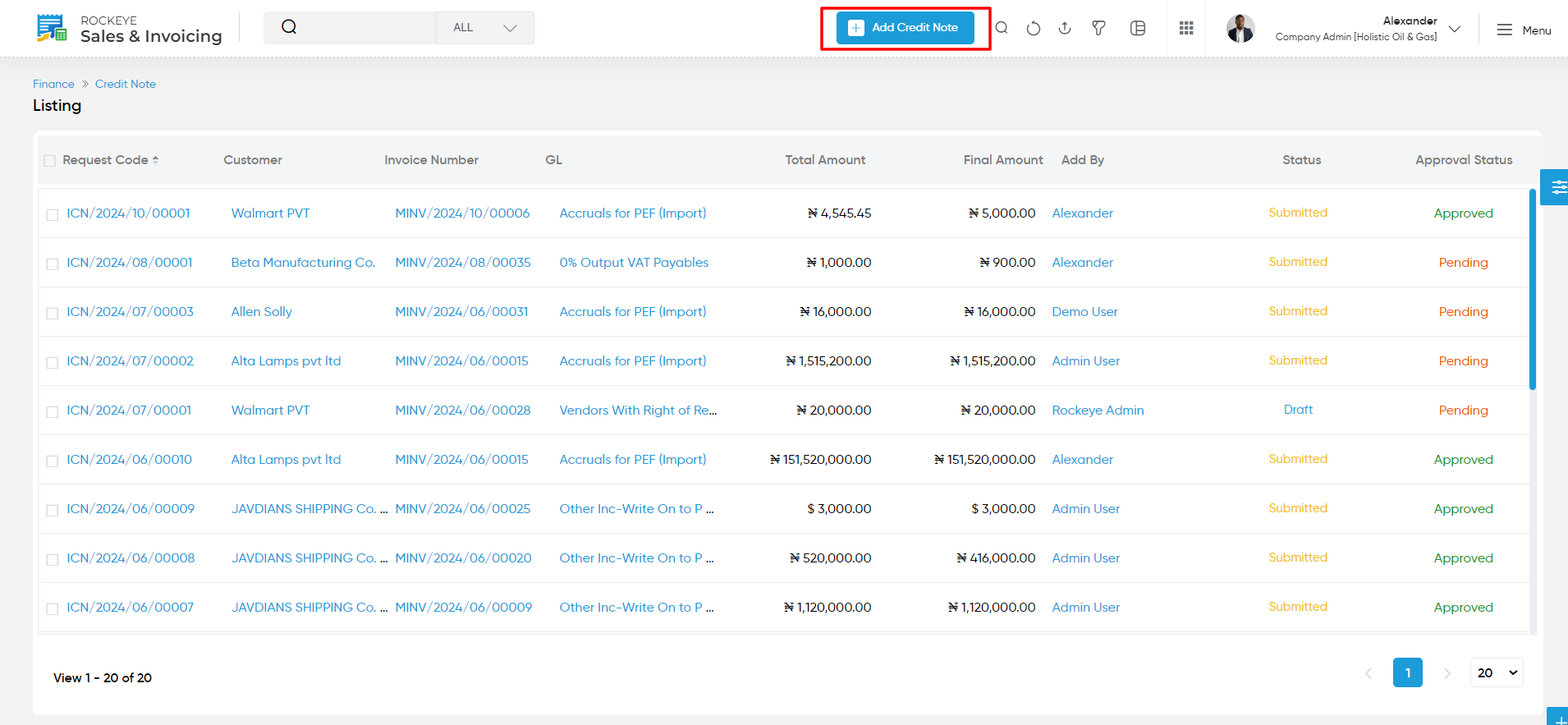This screenshot has height=725, width=1568.
Task: Click the table vertical scrollbar
Action: click(1532, 289)
